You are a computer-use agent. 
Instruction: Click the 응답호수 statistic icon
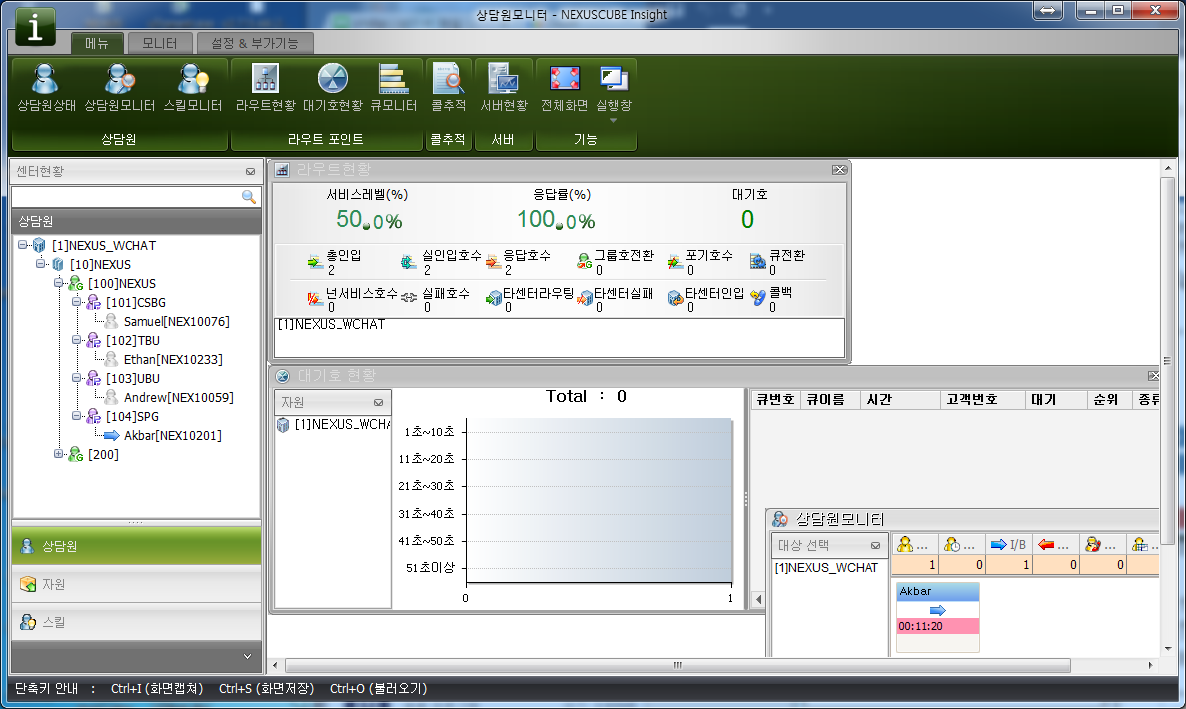click(x=493, y=262)
